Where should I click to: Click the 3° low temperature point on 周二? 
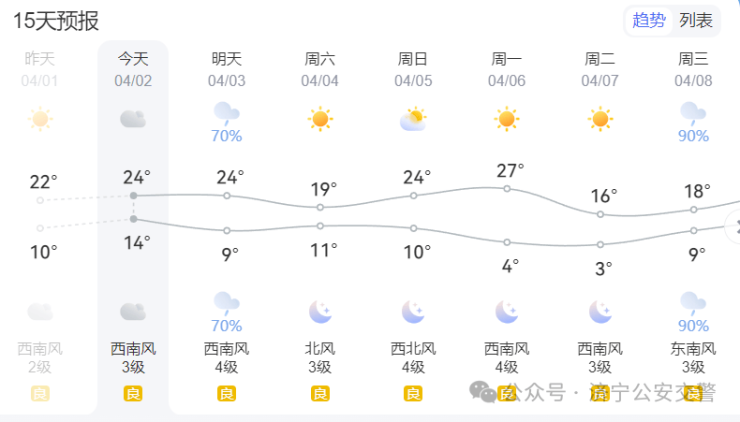pos(600,244)
